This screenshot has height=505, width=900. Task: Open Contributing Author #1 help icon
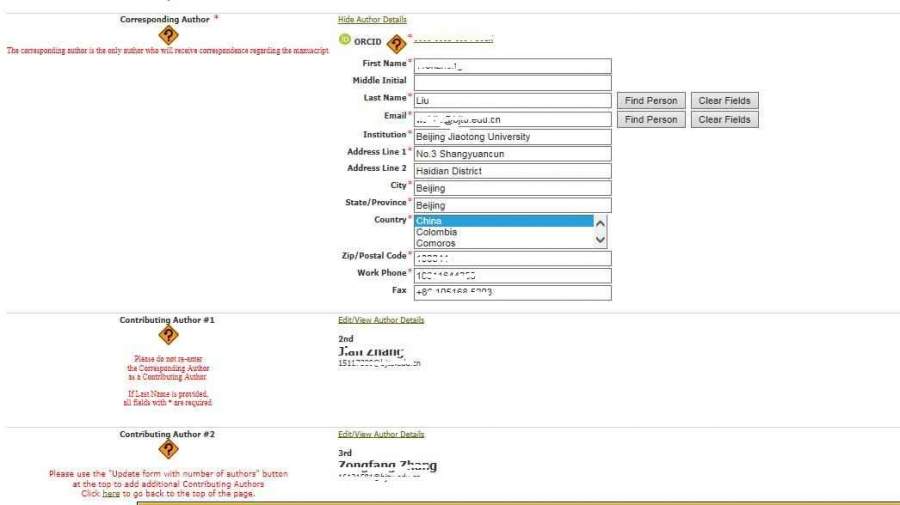[x=168, y=335]
